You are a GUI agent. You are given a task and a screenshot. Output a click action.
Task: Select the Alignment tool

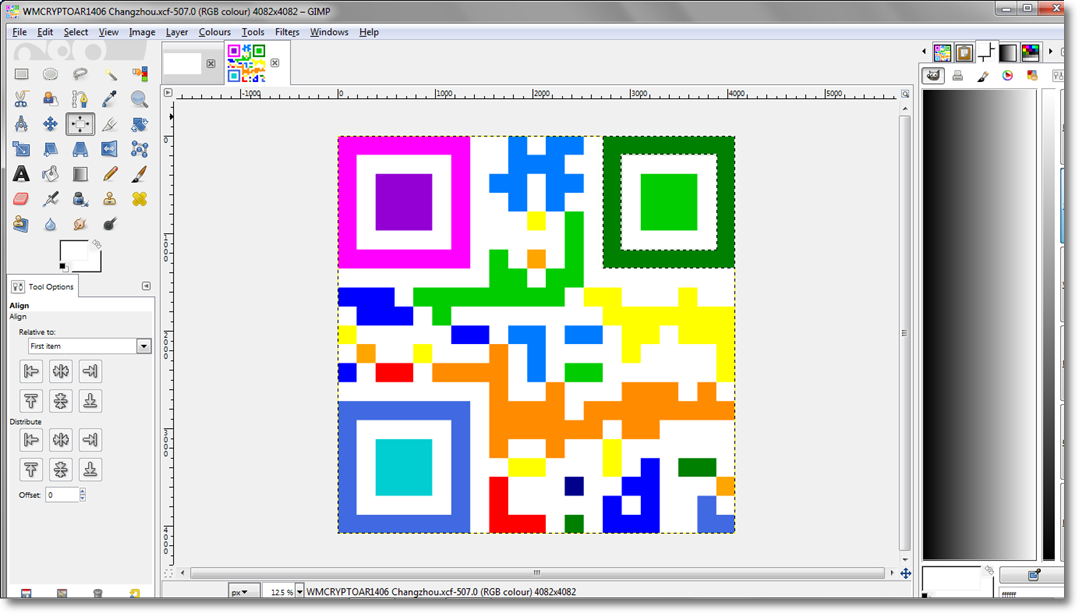pos(80,124)
